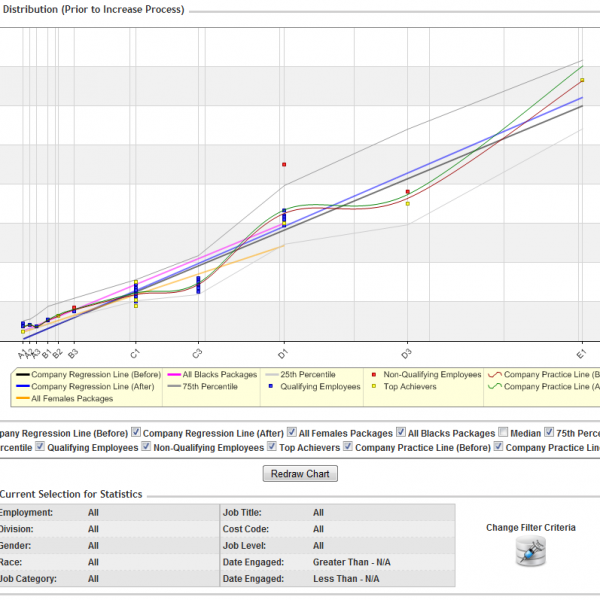Image resolution: width=600 pixels, height=600 pixels.
Task: Disable the All Blacks Packages checkbox
Action: pos(401,432)
